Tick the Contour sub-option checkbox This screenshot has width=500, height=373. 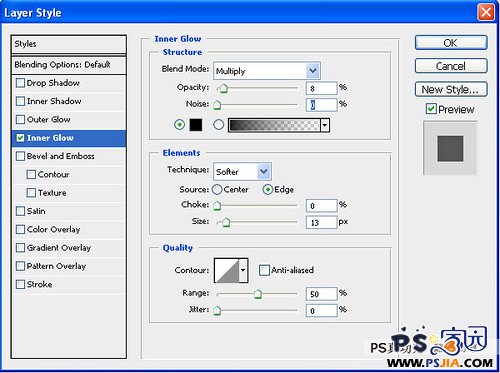click(x=31, y=174)
